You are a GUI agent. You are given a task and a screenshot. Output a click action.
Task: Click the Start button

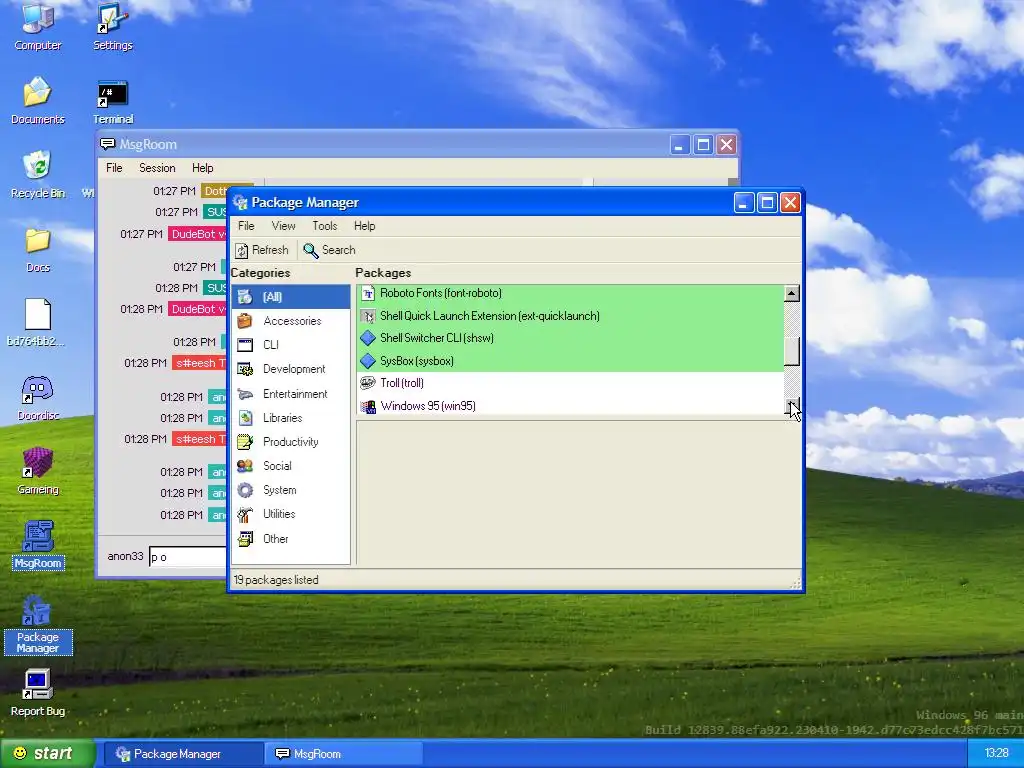point(46,754)
